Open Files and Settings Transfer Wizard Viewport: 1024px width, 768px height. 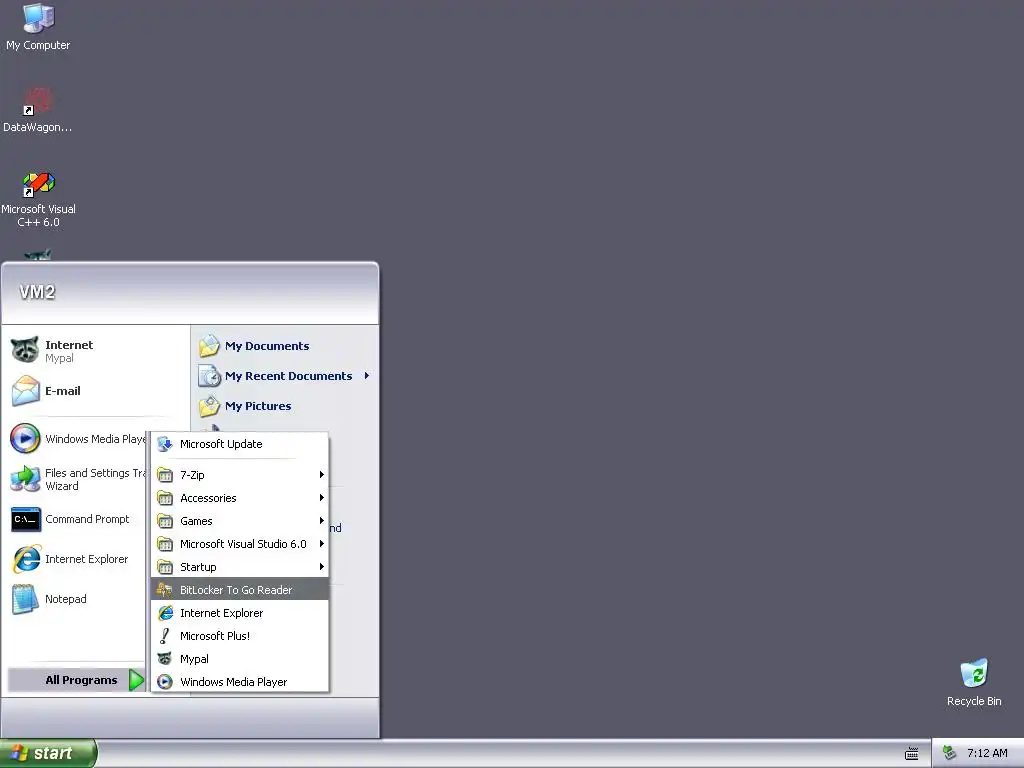click(x=78, y=479)
